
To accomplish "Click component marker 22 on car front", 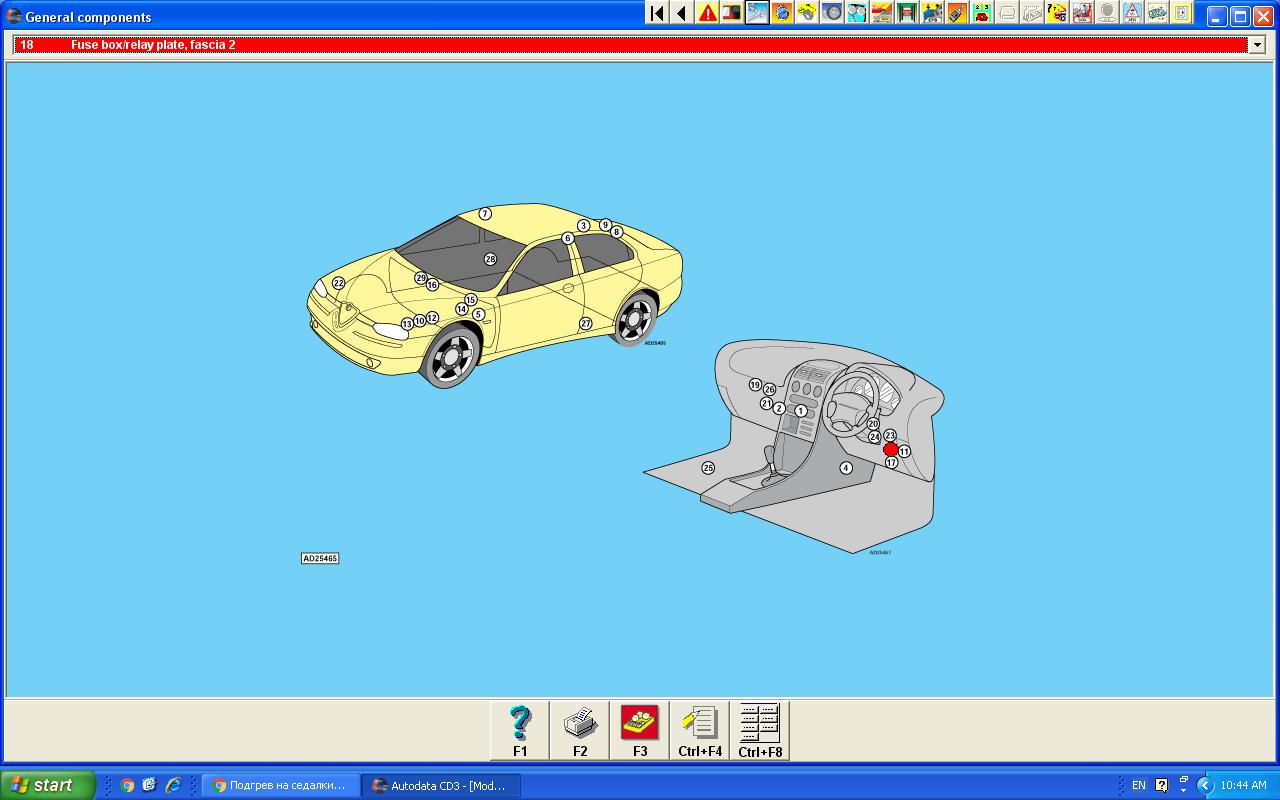I will (x=339, y=284).
